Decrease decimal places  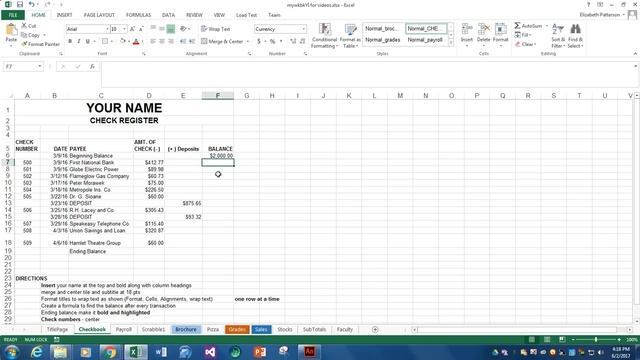click(302, 41)
